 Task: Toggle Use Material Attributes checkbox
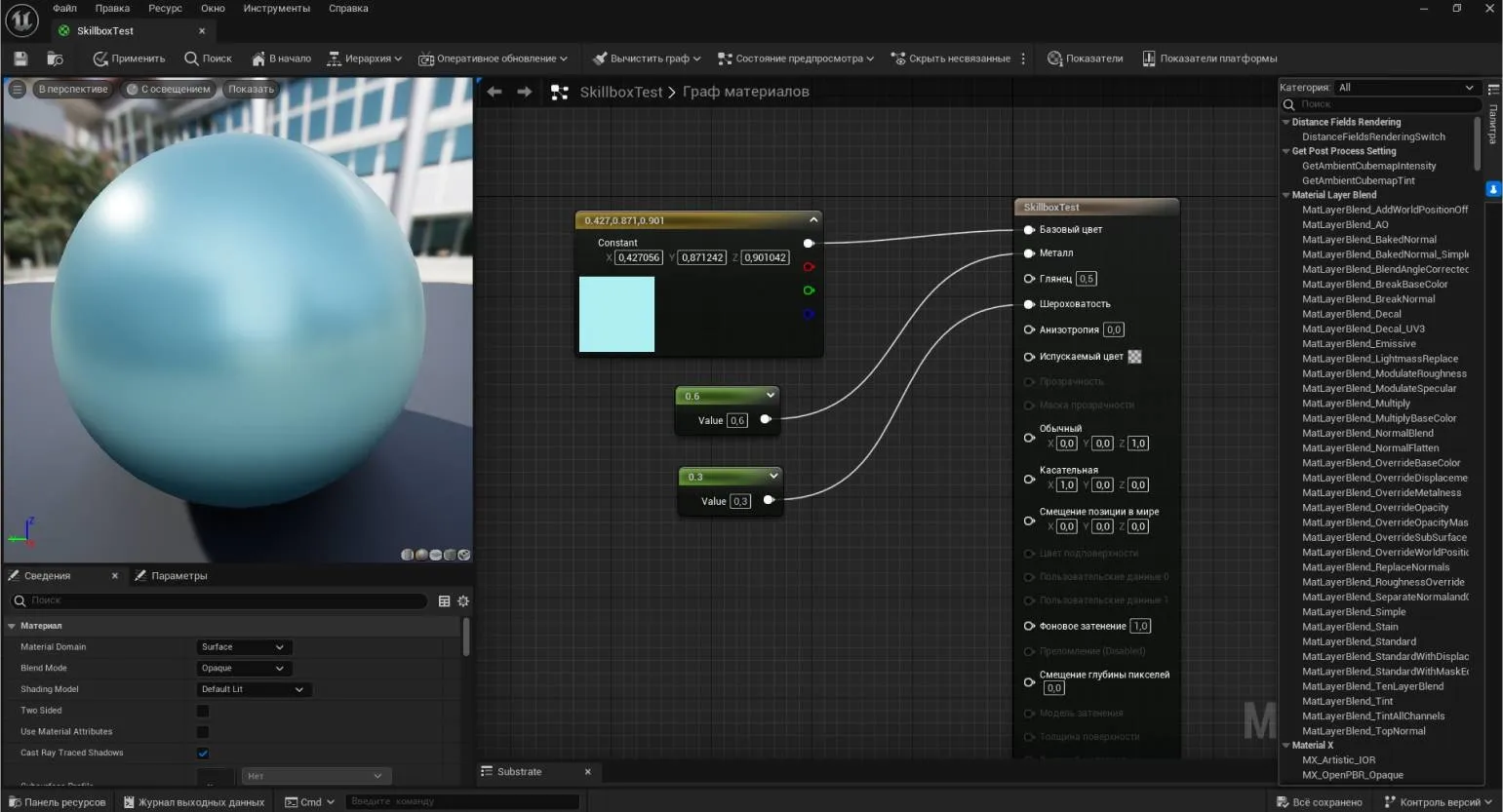point(203,732)
